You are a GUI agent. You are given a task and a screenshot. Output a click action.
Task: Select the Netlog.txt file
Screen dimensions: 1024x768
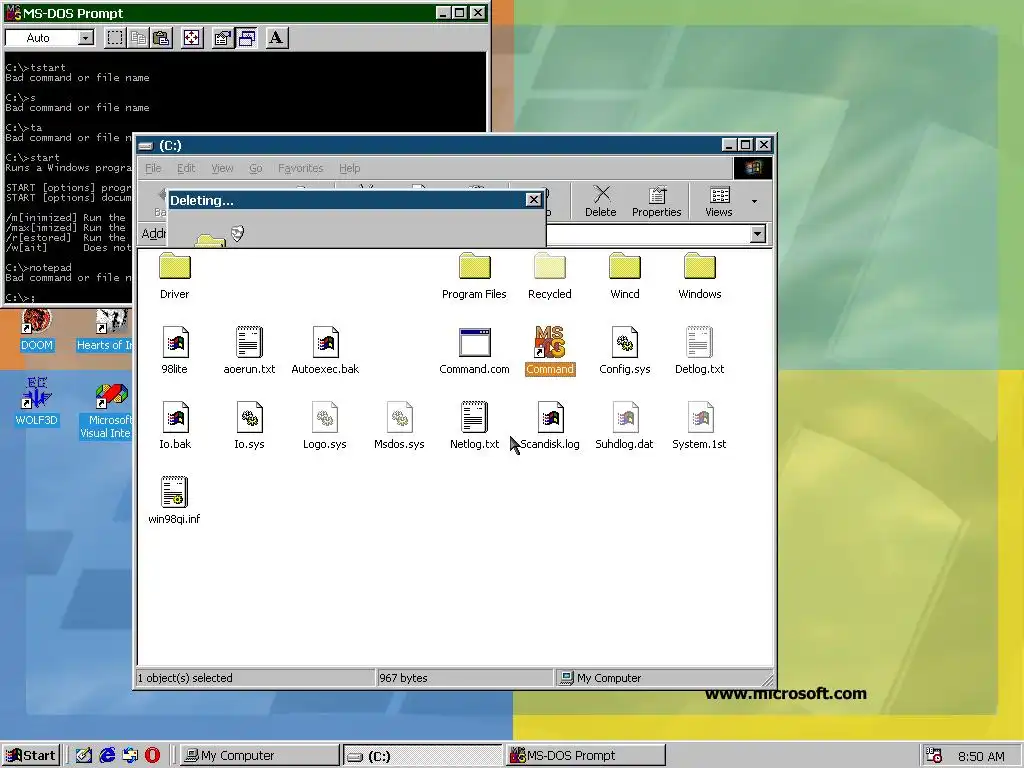coord(474,426)
